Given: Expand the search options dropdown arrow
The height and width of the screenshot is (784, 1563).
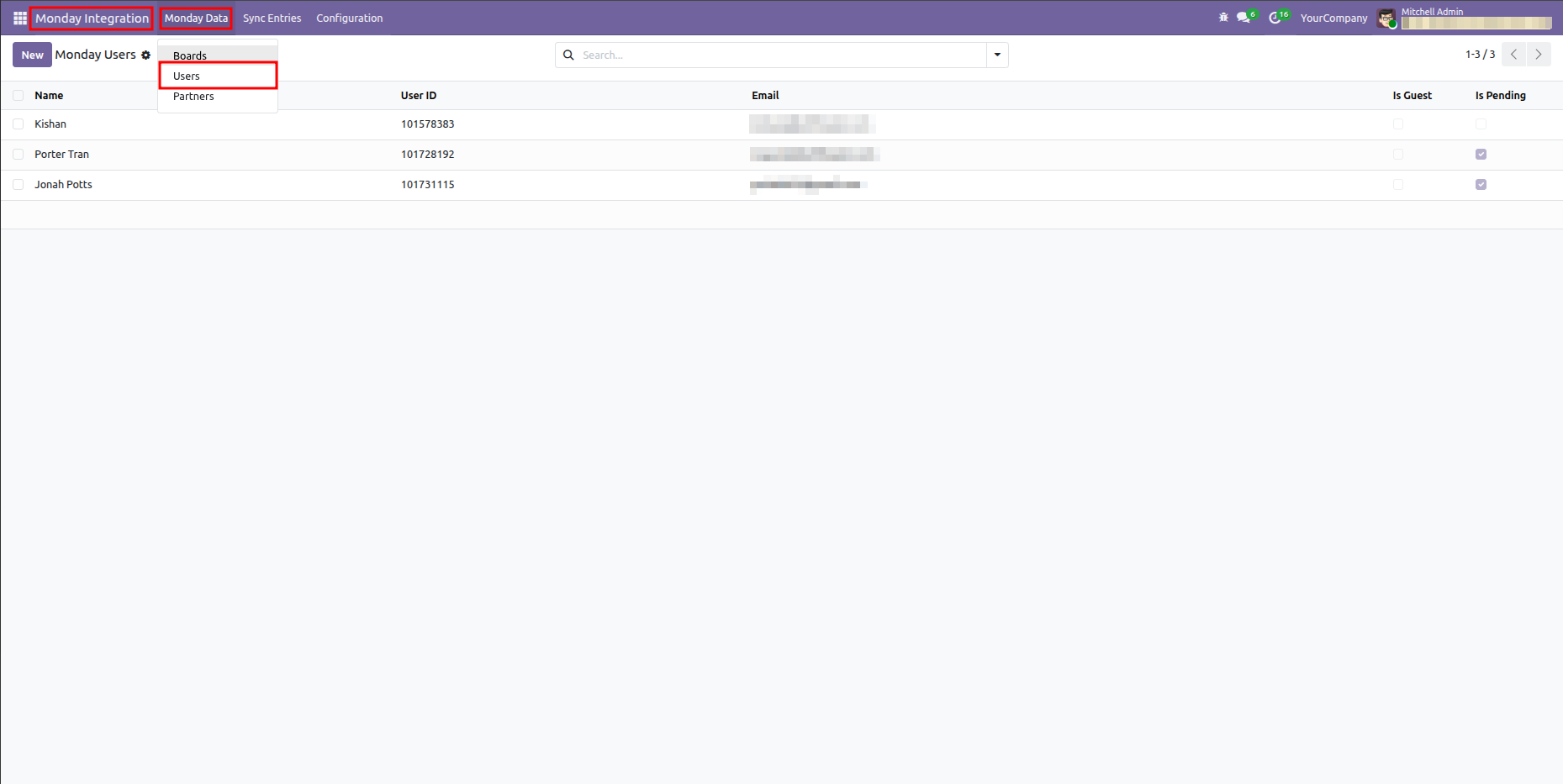Looking at the screenshot, I should coord(997,55).
